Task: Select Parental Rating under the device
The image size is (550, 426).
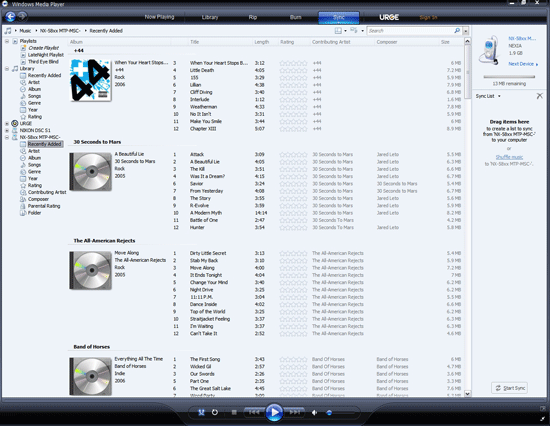Action: point(44,206)
